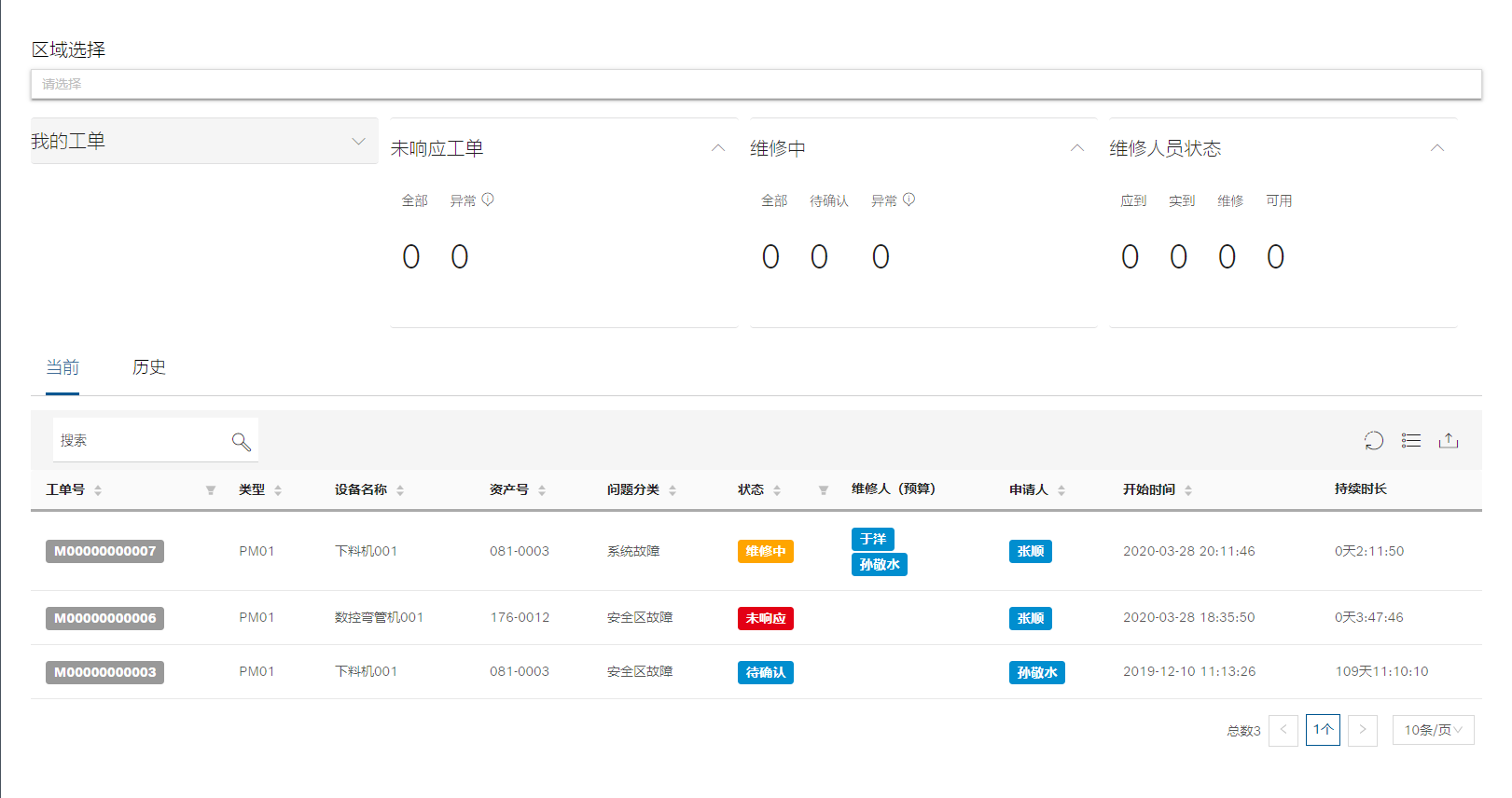Click applicant 孙敬水 in the M00000000003 row

[x=1037, y=672]
